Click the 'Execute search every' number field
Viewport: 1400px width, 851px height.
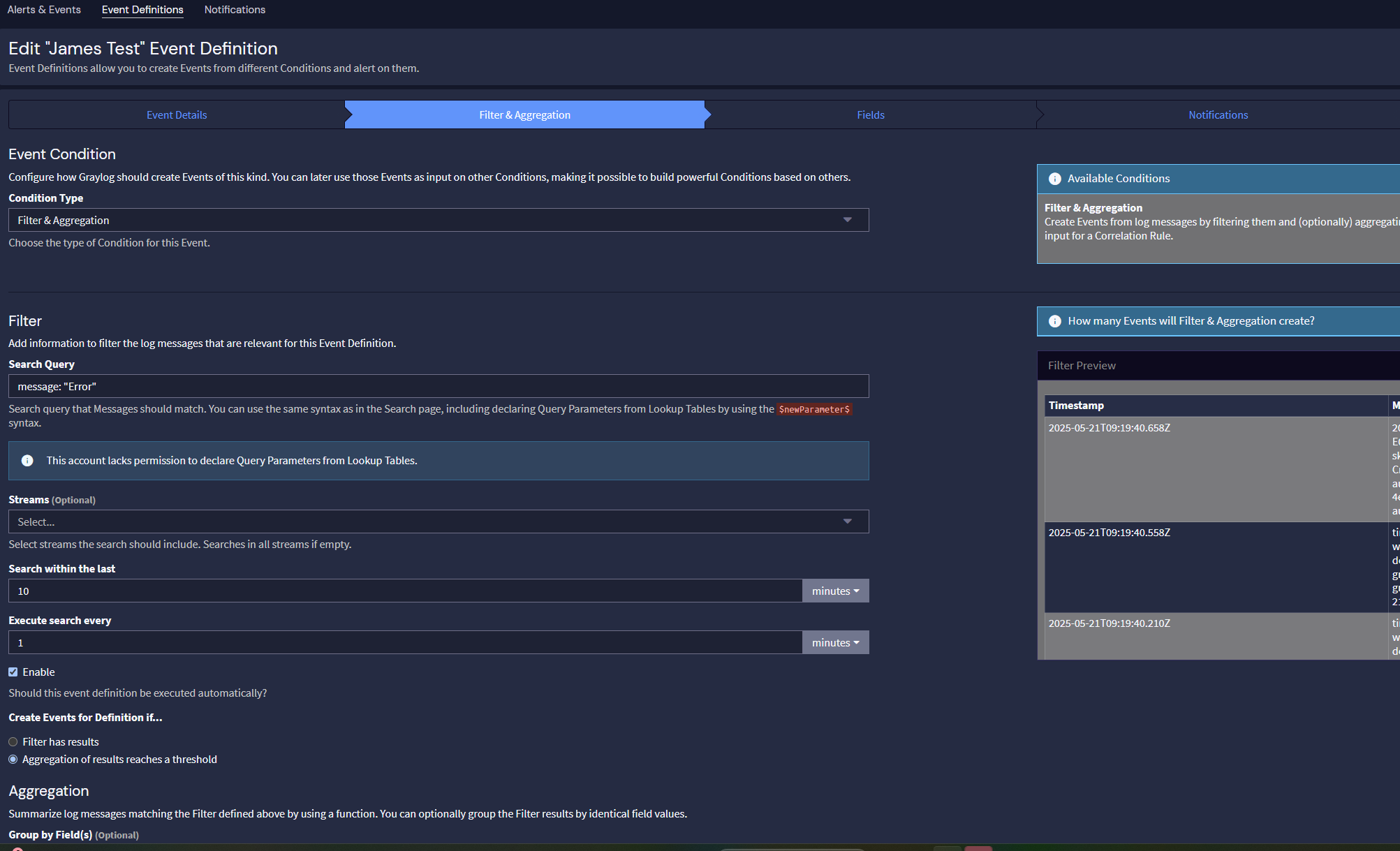point(405,643)
